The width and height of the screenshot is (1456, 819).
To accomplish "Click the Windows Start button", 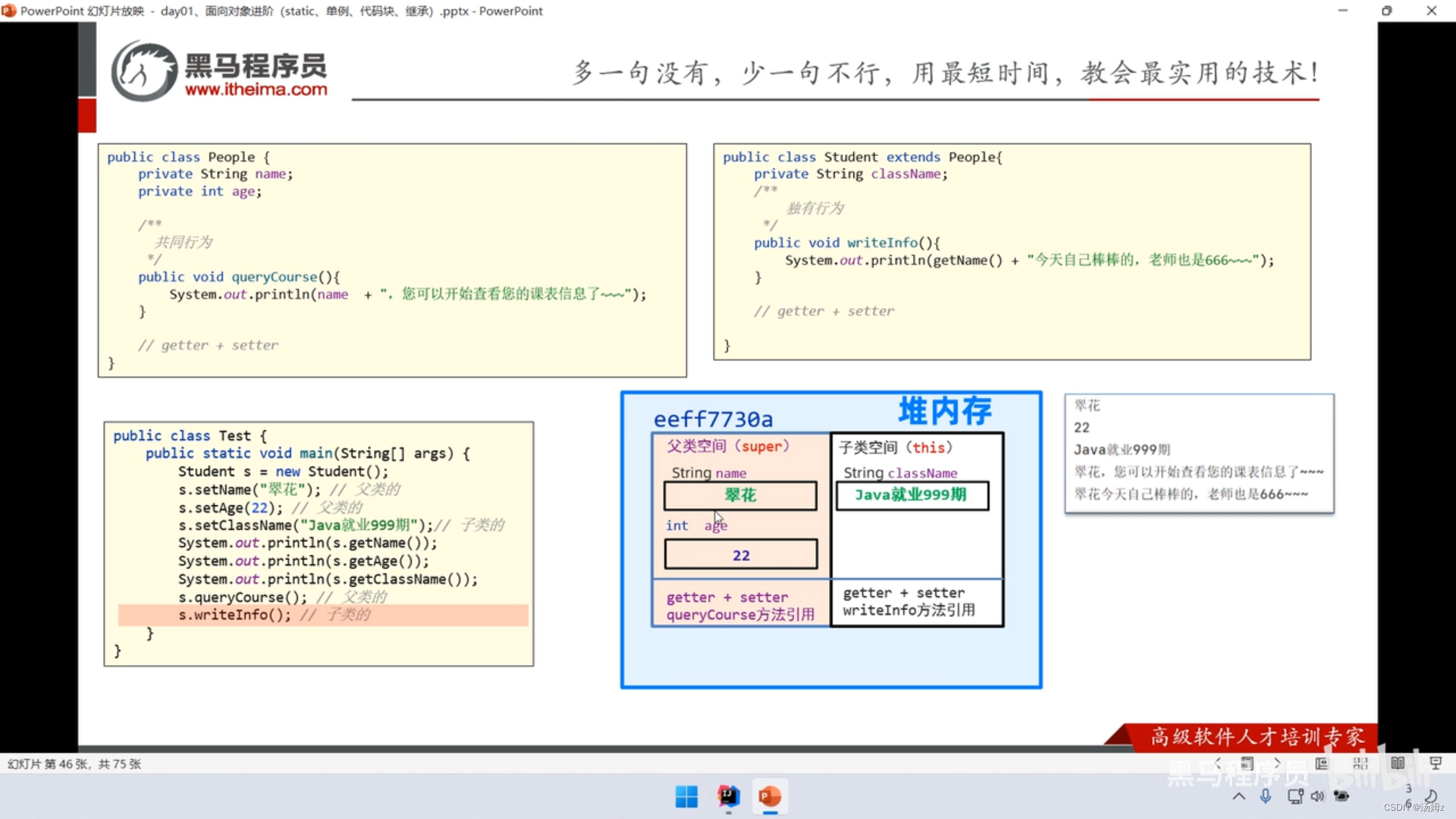I will click(686, 797).
